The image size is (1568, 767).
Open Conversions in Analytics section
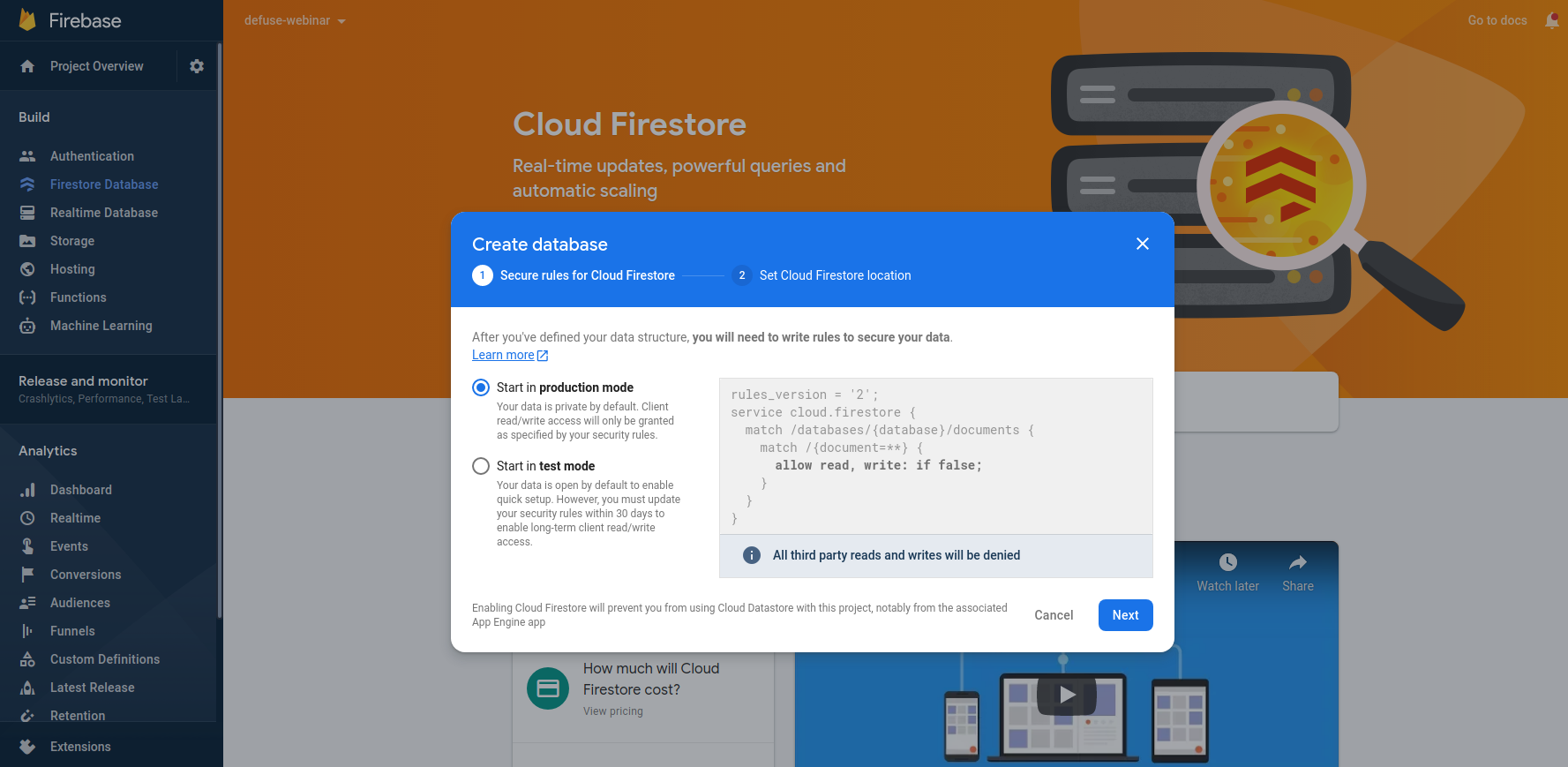pyautogui.click(x=86, y=575)
